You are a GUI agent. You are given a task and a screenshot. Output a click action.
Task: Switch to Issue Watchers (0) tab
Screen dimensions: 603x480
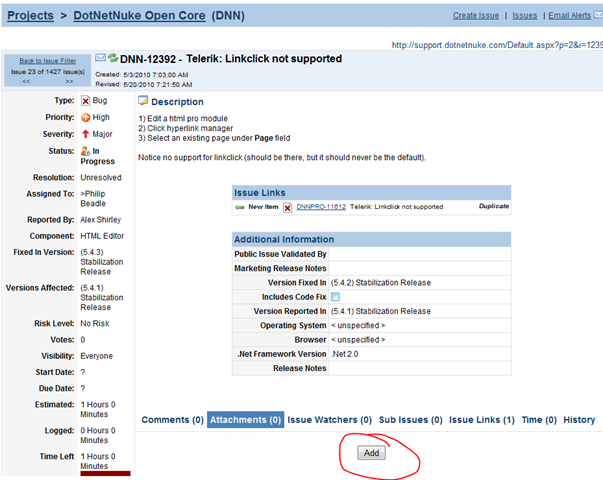330,420
